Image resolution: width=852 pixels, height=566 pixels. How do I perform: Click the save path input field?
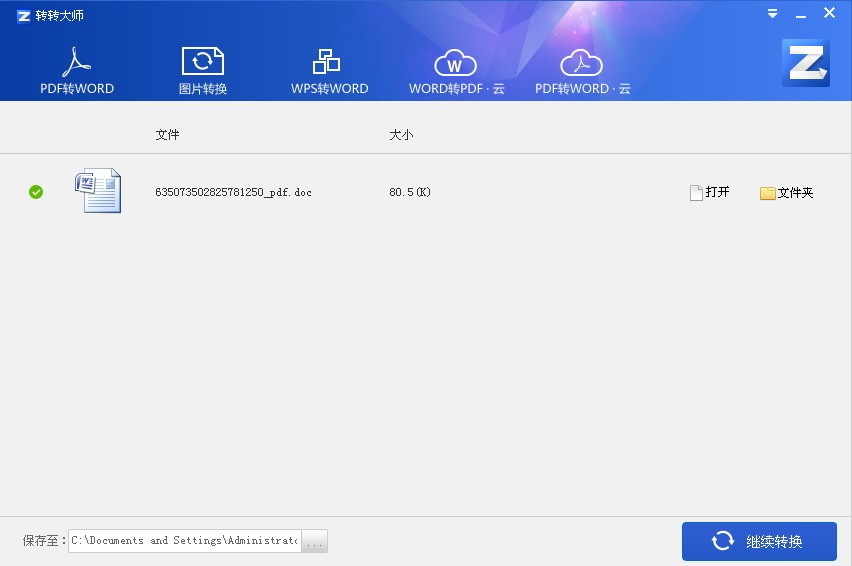point(185,541)
